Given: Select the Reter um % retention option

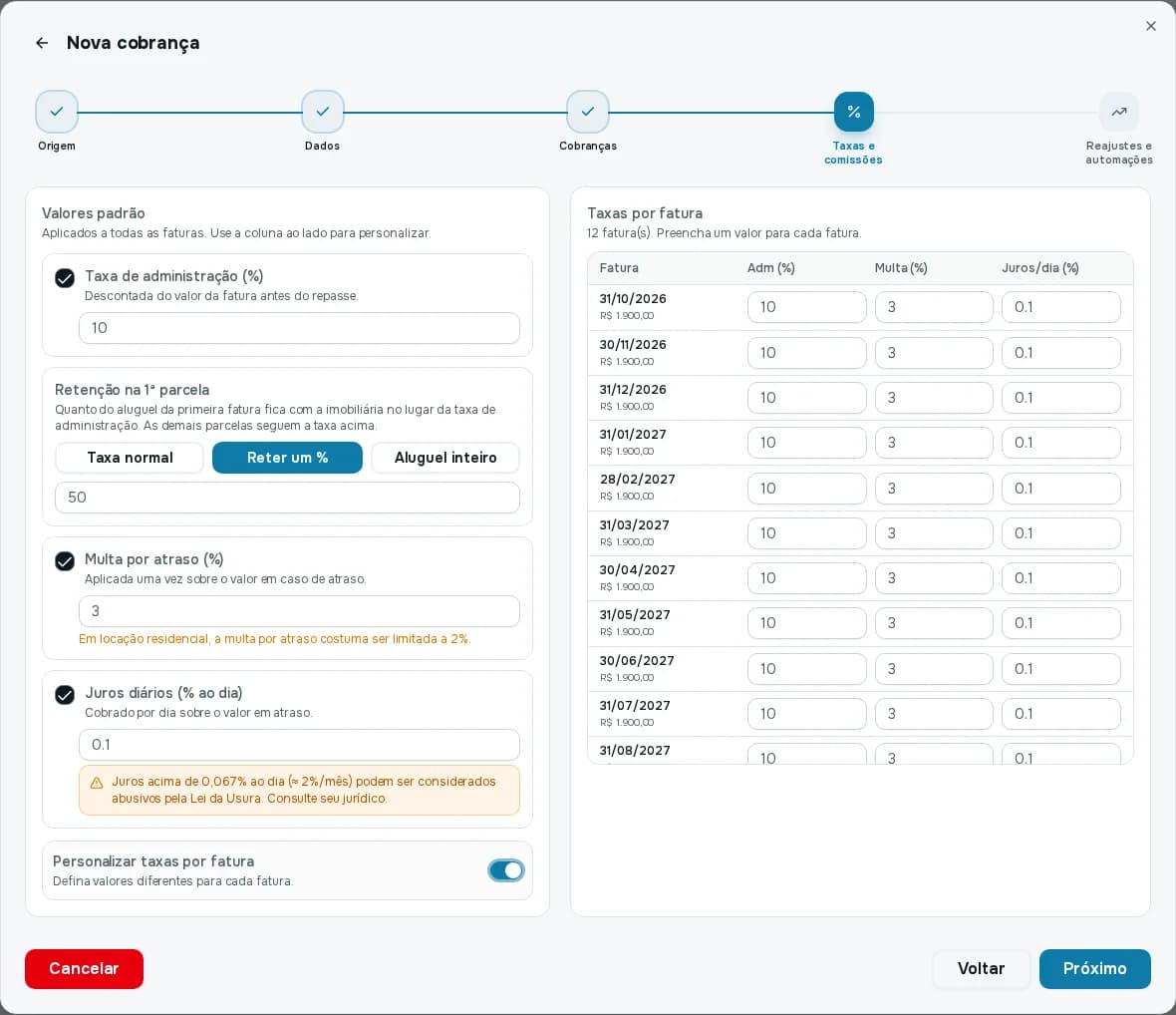Looking at the screenshot, I should [287, 458].
